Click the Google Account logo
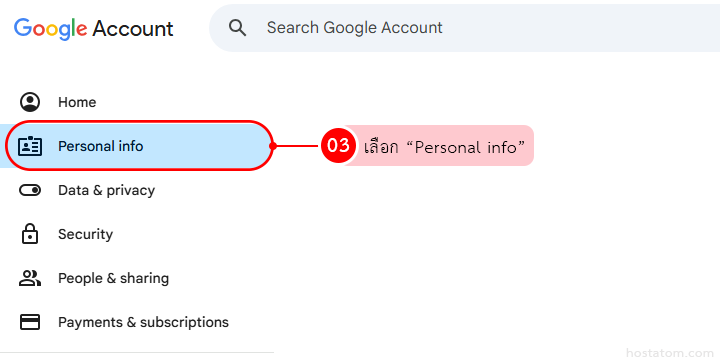720x362 pixels. (x=94, y=28)
